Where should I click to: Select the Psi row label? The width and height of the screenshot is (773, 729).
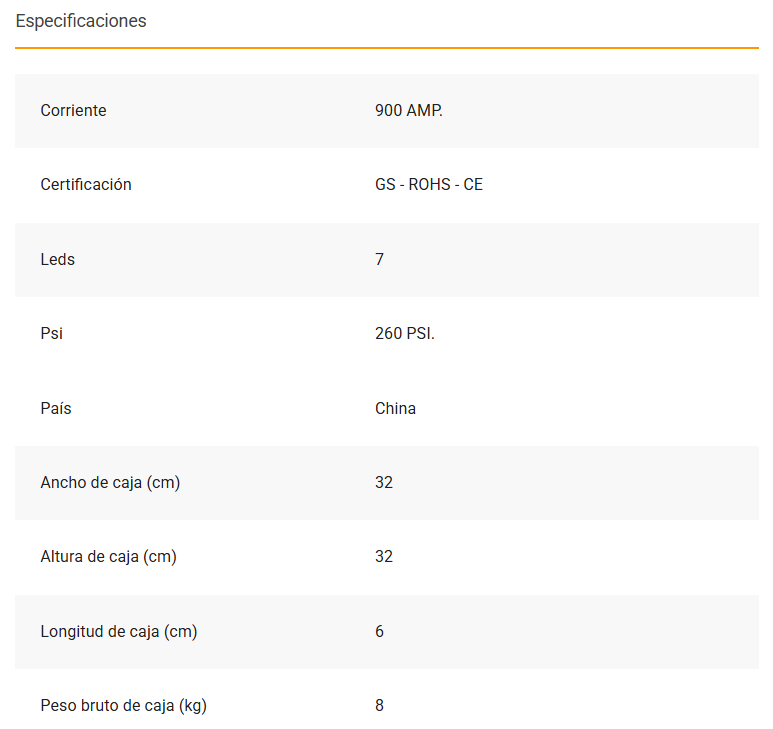pyautogui.click(x=51, y=334)
